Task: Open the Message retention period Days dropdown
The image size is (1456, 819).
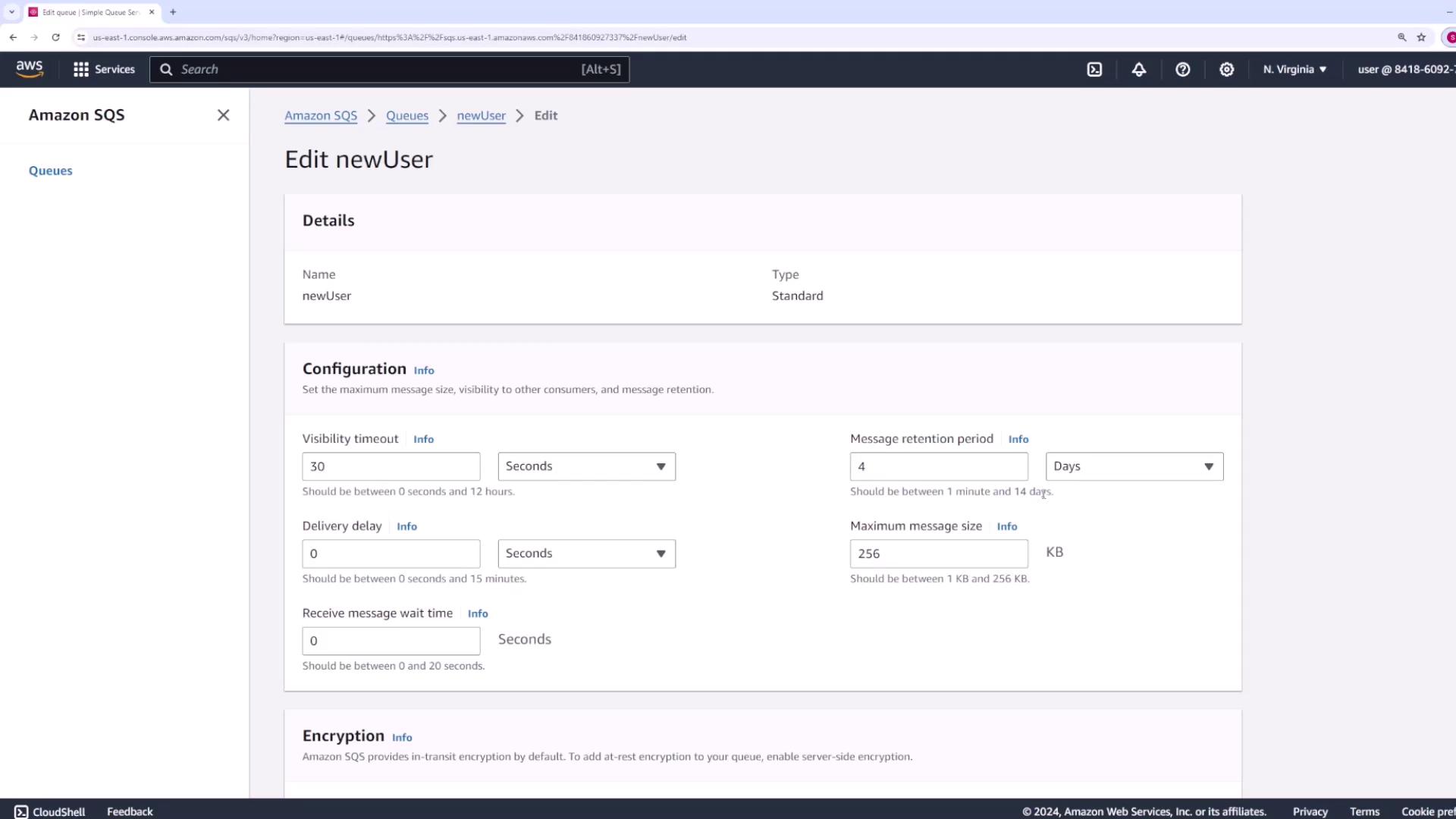Action: coord(1134,466)
